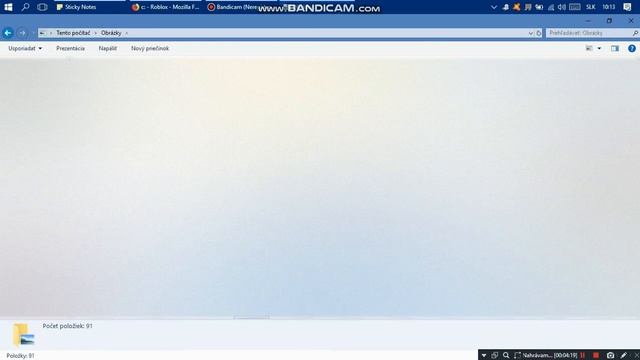The width and height of the screenshot is (640, 360).
Task: Click the search magnifier icon in Explorer
Action: [636, 33]
